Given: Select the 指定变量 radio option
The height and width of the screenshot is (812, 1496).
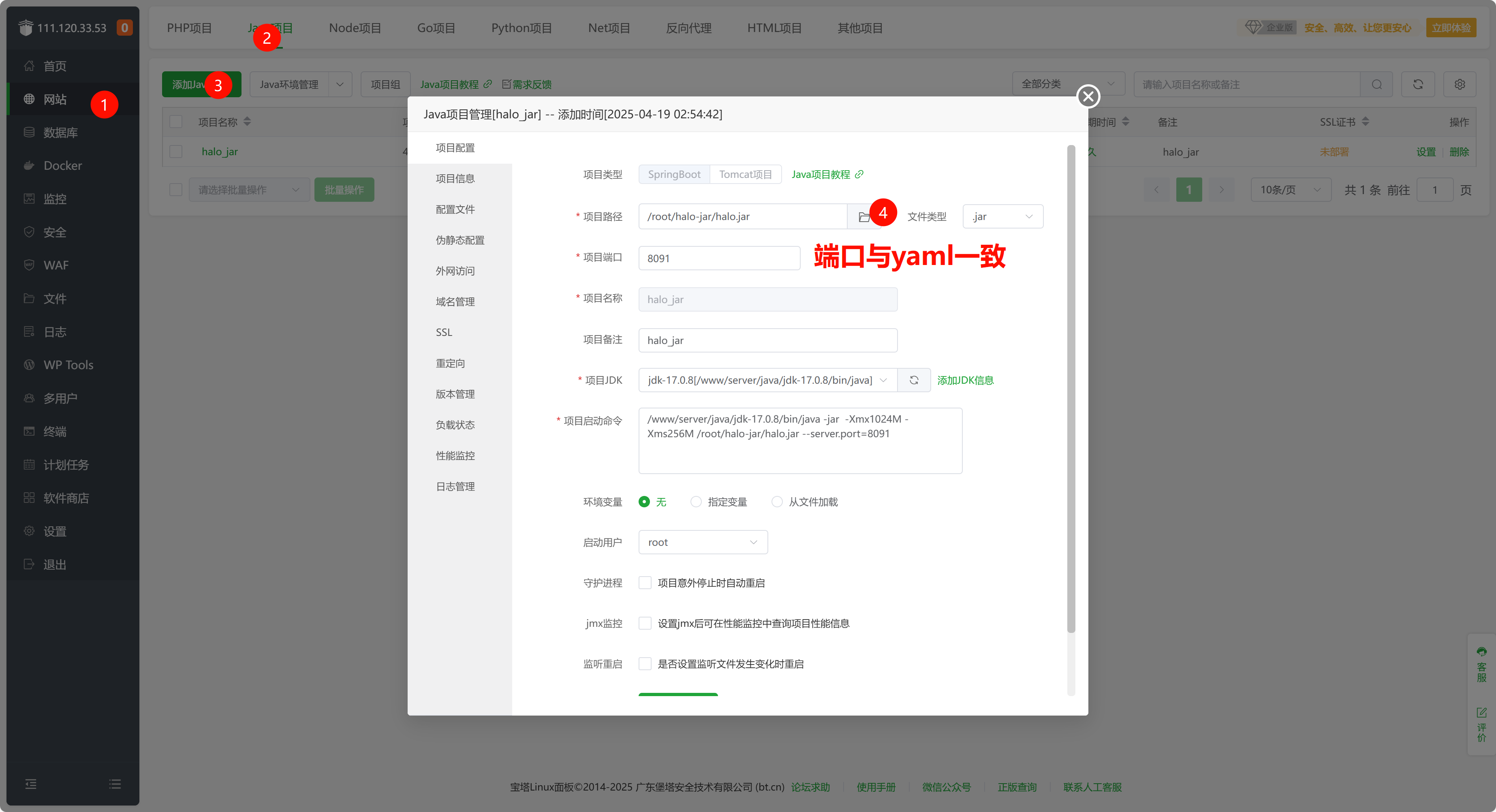Looking at the screenshot, I should pyautogui.click(x=696, y=502).
